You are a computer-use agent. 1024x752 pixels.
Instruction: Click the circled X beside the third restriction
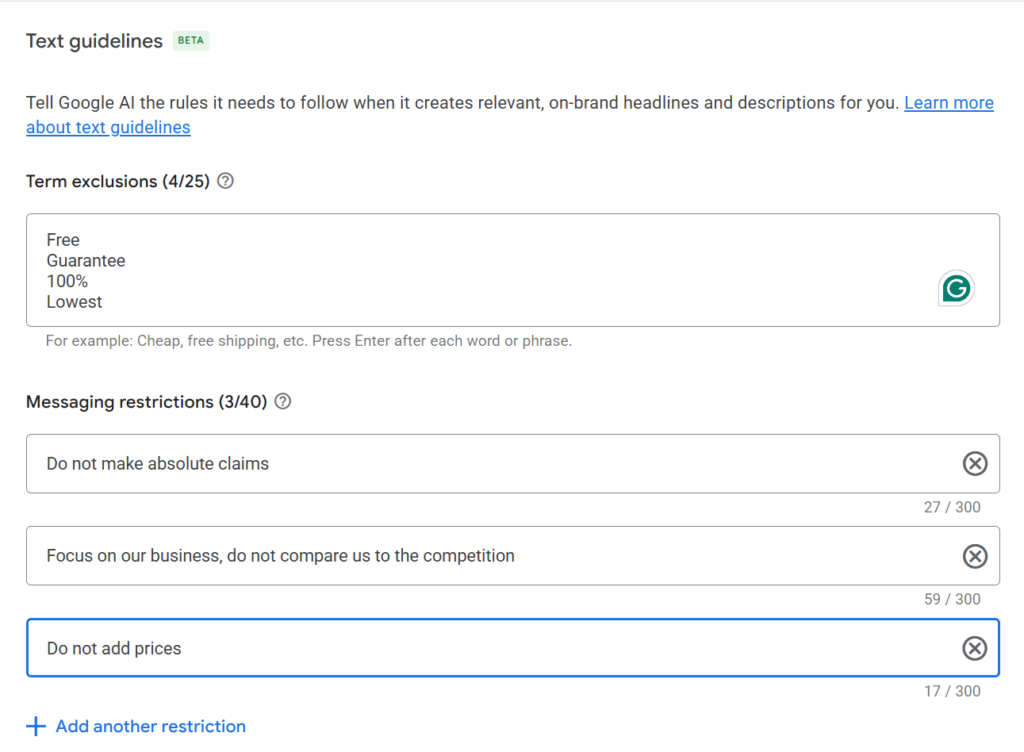(975, 648)
